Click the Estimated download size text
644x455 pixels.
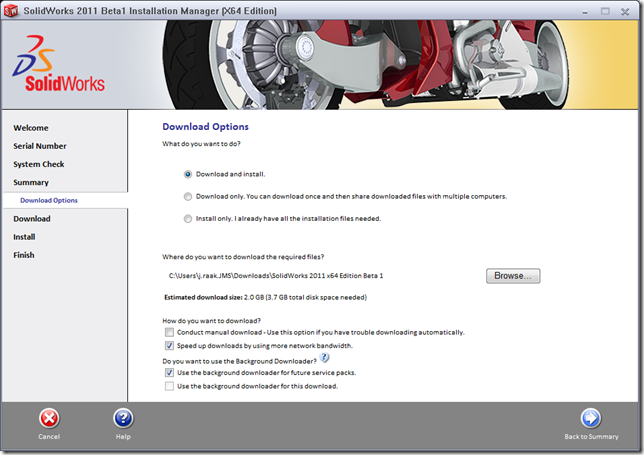pyautogui.click(x=265, y=297)
